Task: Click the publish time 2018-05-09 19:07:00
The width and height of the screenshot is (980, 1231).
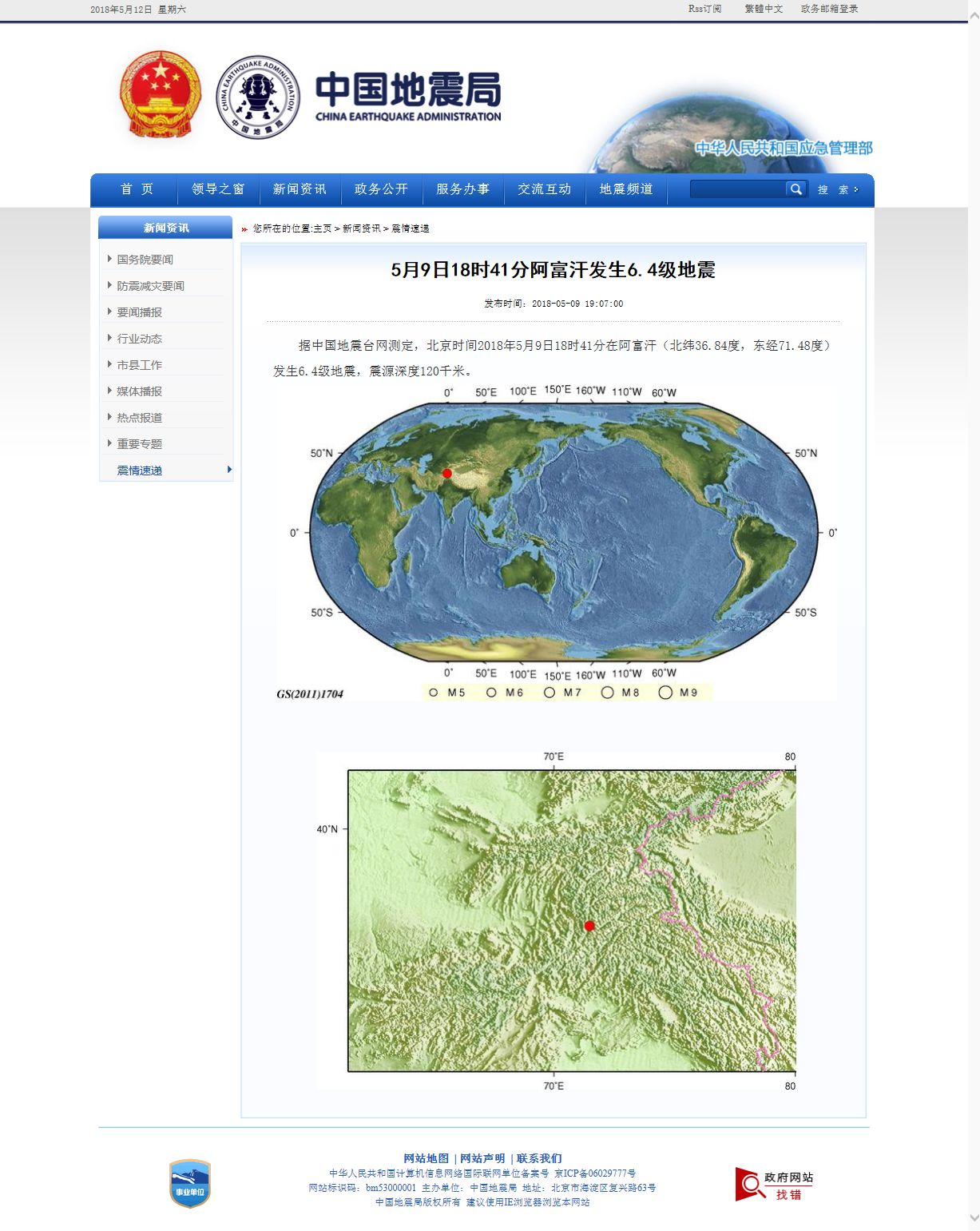Action: (x=577, y=304)
